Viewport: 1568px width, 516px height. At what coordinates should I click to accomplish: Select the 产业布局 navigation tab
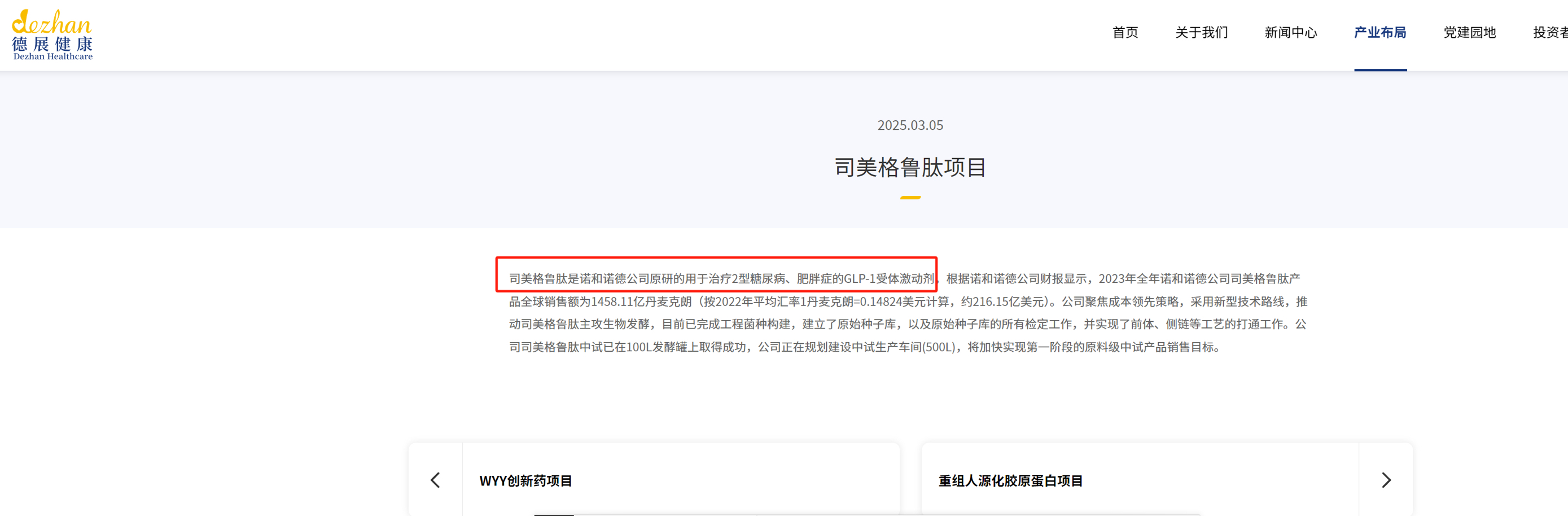[1380, 32]
